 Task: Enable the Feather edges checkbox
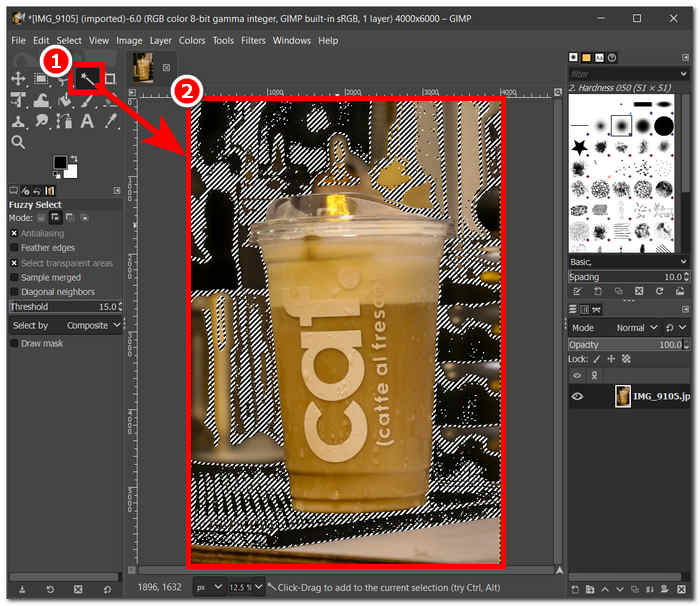click(14, 248)
